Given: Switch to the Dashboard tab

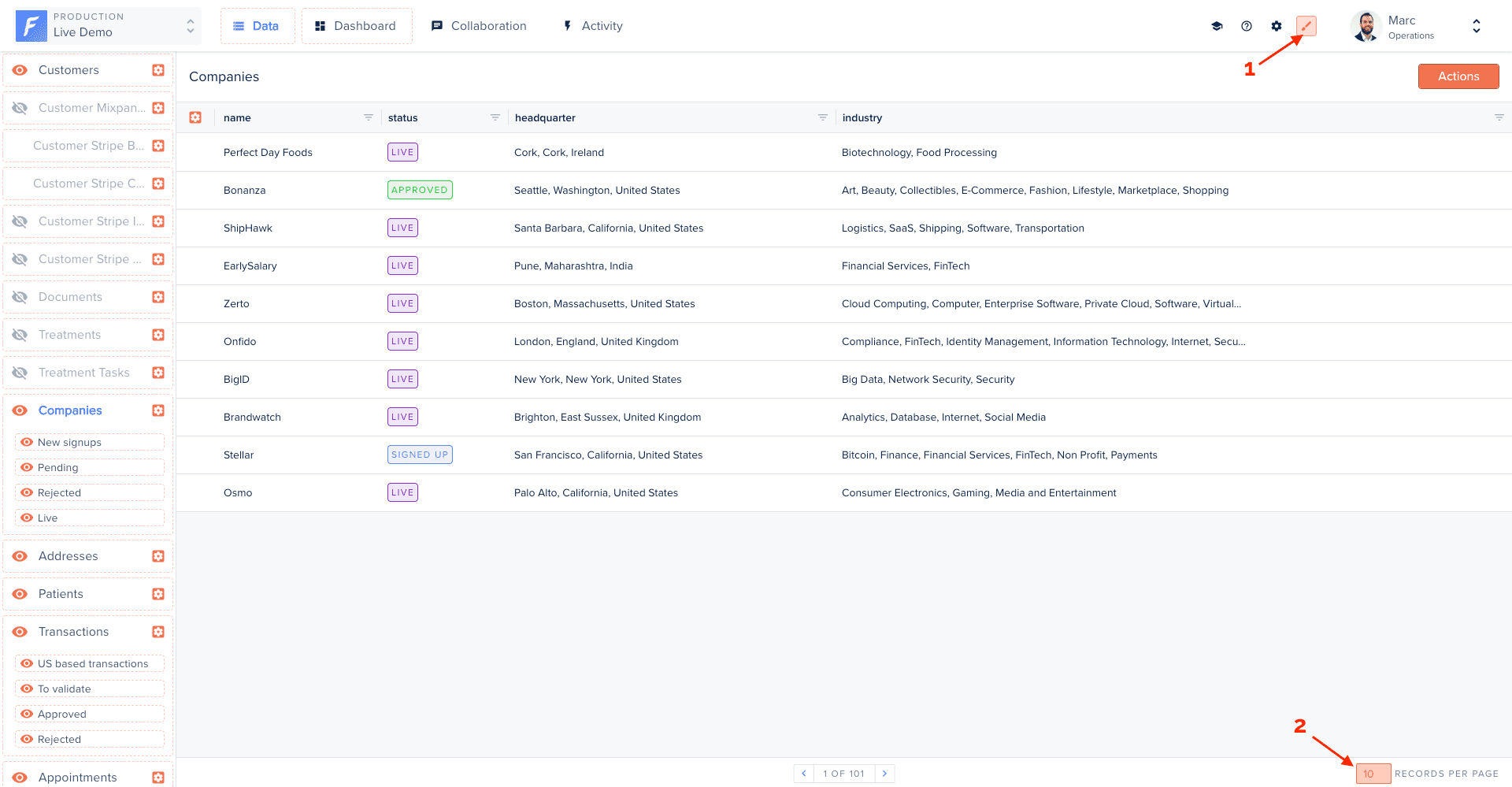Looking at the screenshot, I should 356,26.
